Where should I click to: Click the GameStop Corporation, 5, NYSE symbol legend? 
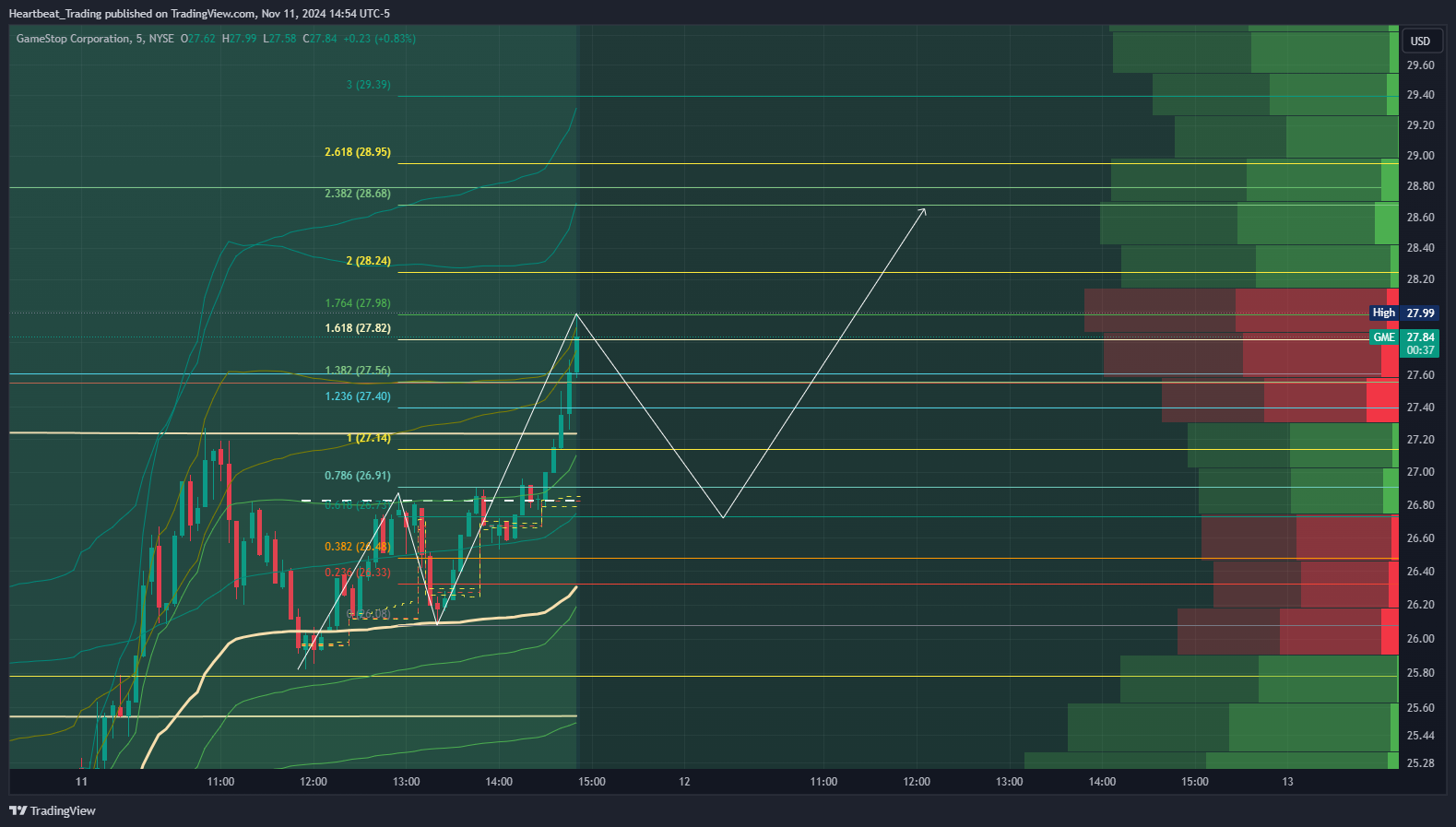[95, 39]
